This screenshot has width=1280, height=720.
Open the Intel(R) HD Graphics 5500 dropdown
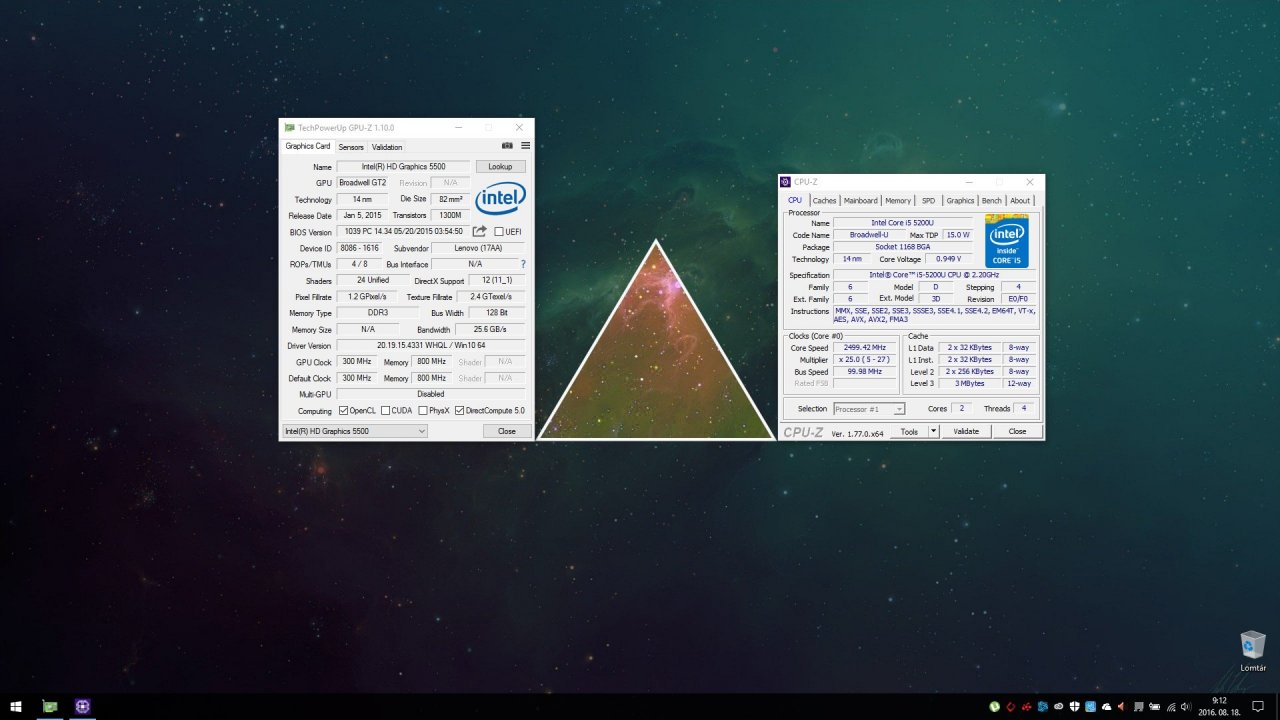pyautogui.click(x=354, y=431)
